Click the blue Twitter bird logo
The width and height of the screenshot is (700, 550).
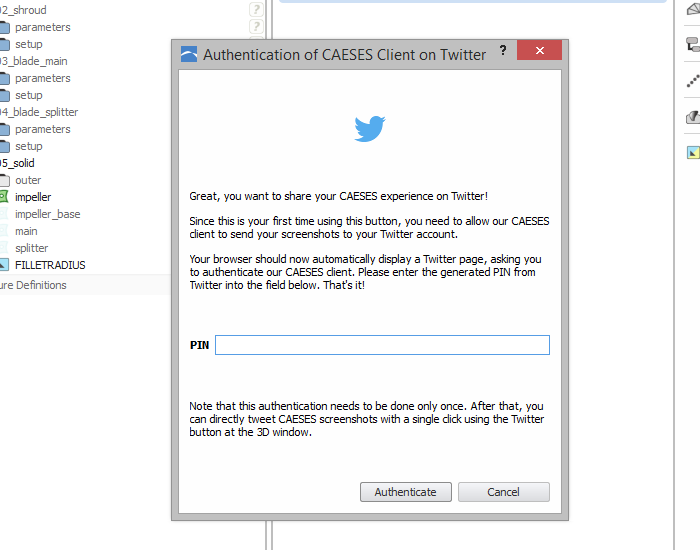[370, 129]
